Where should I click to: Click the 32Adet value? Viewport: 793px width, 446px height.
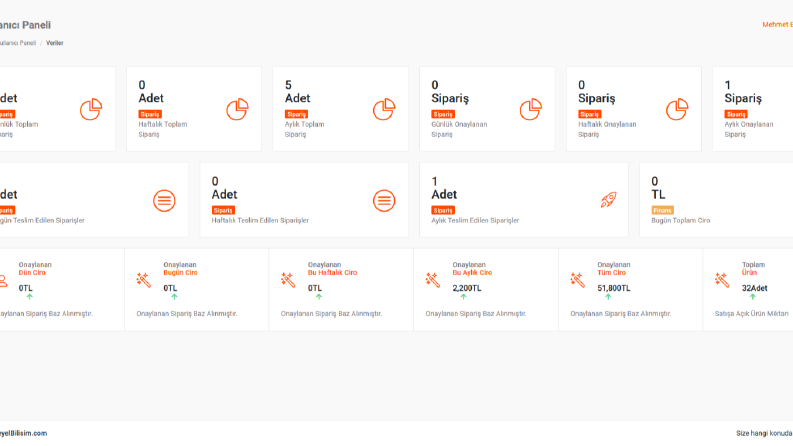tap(755, 288)
